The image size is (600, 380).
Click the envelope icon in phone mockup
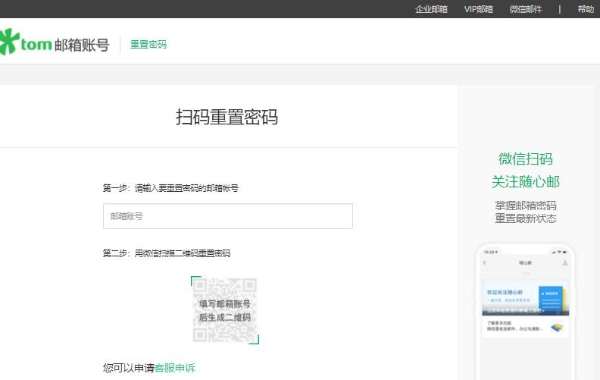(557, 327)
